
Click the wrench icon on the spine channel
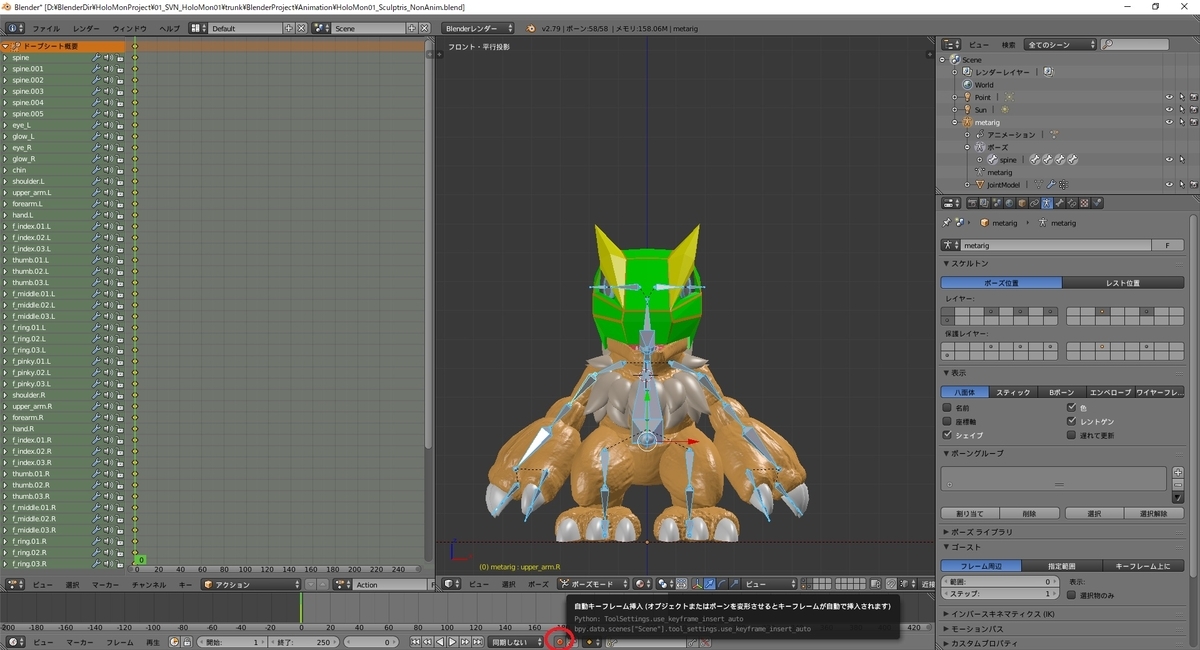(97, 58)
